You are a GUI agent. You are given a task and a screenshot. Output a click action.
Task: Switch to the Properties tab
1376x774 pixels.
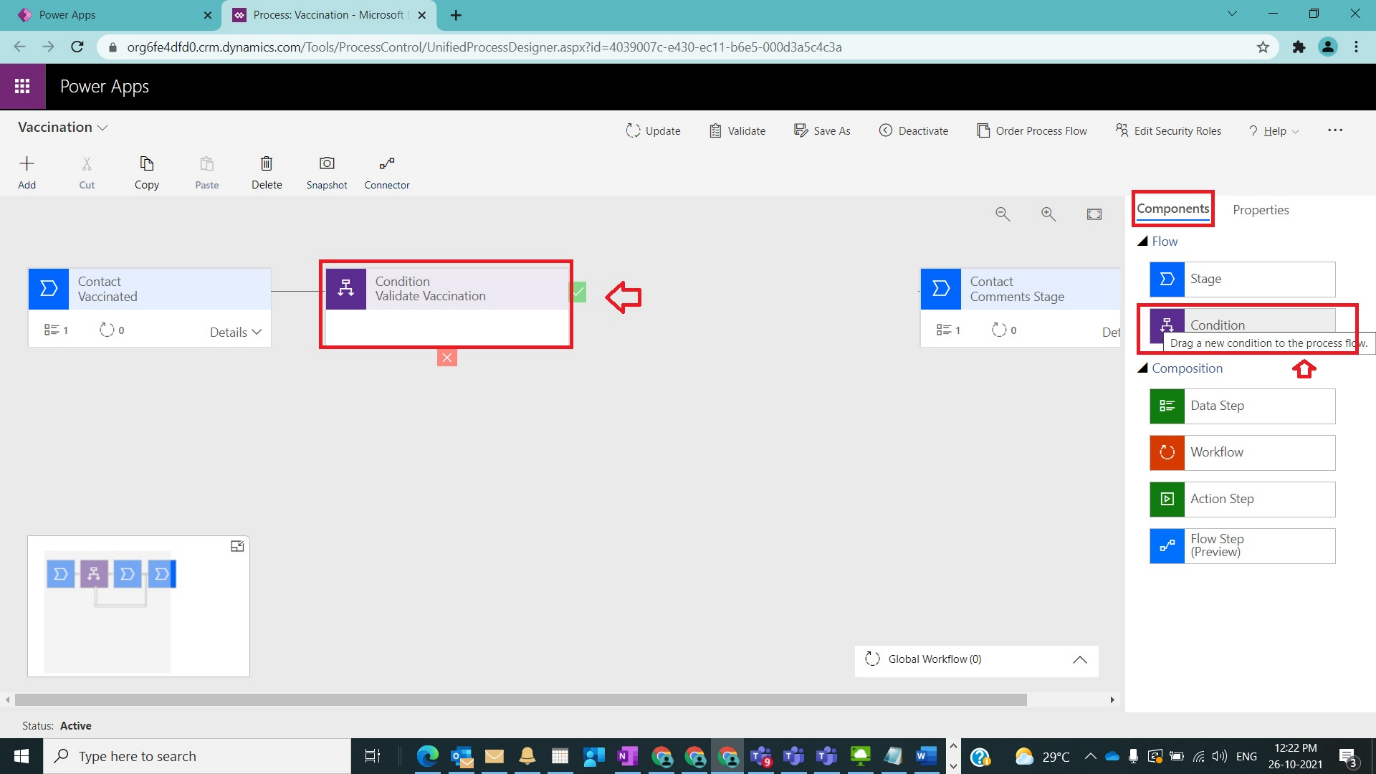(x=1261, y=210)
